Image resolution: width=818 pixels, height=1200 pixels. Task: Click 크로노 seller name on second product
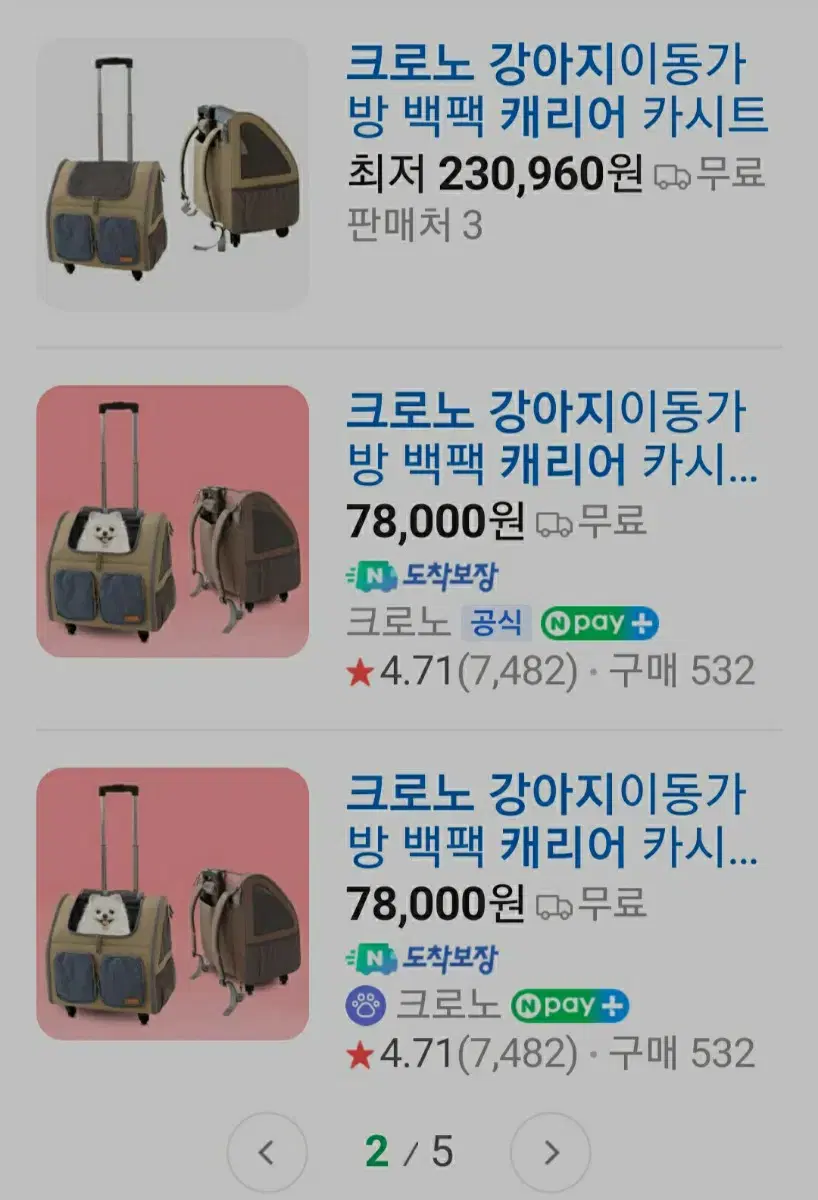398,624
